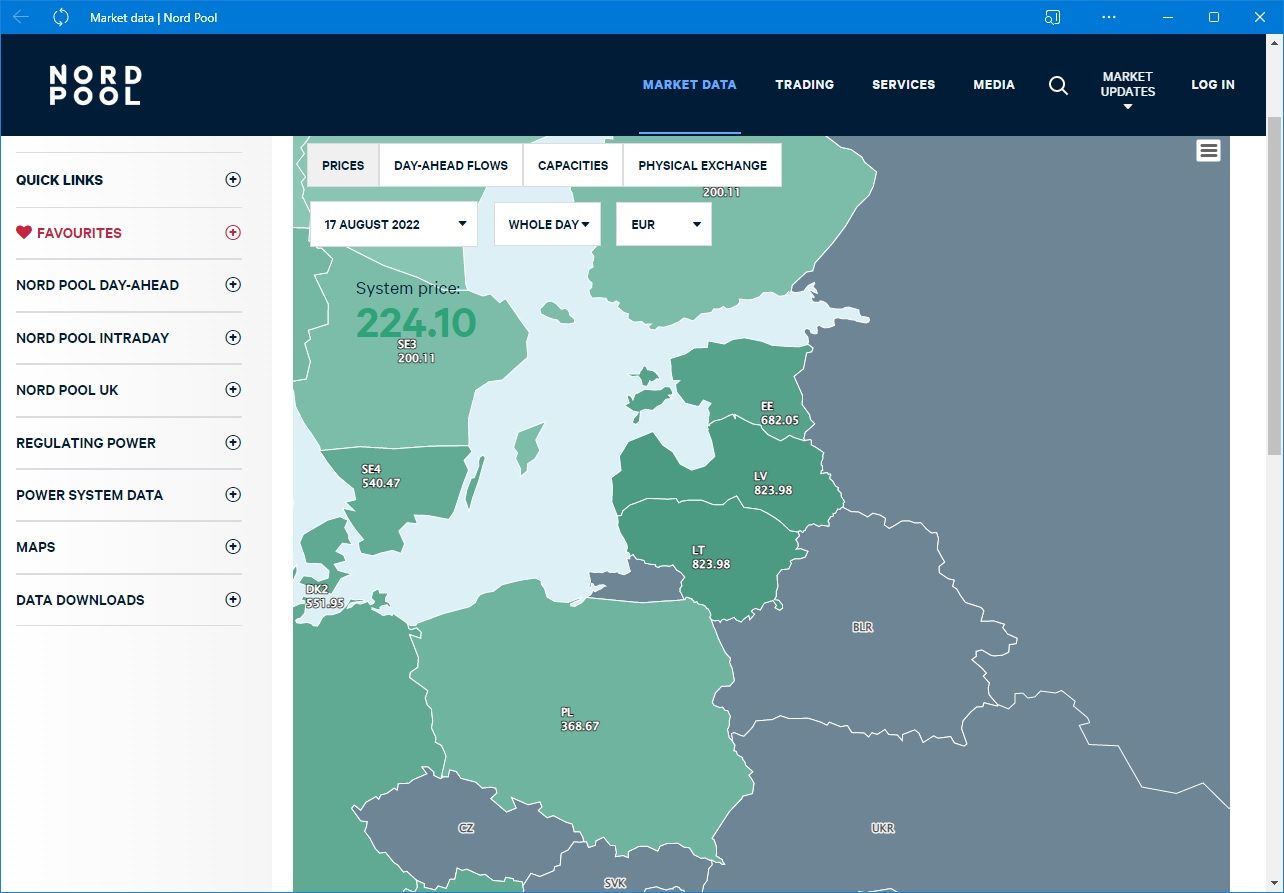Click the SE4 540.47 region label
The image size is (1284, 893).
[381, 476]
